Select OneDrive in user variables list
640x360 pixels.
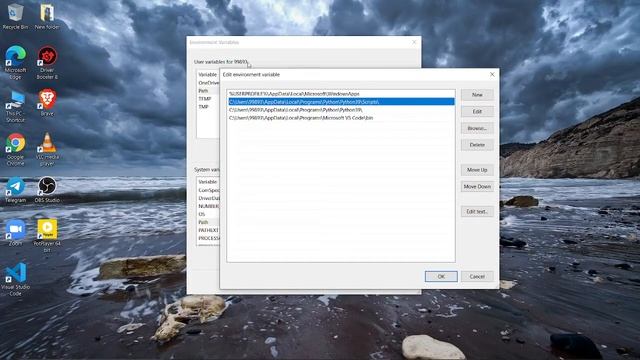click(x=209, y=83)
